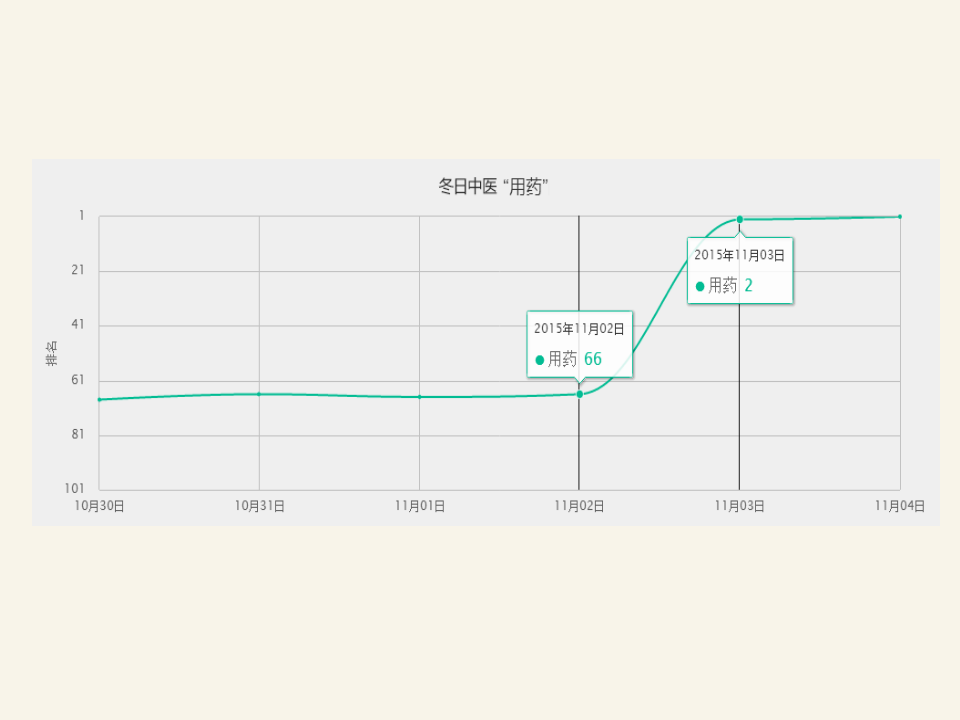Click the data point at 10月30日
The width and height of the screenshot is (960, 720).
pos(99,400)
